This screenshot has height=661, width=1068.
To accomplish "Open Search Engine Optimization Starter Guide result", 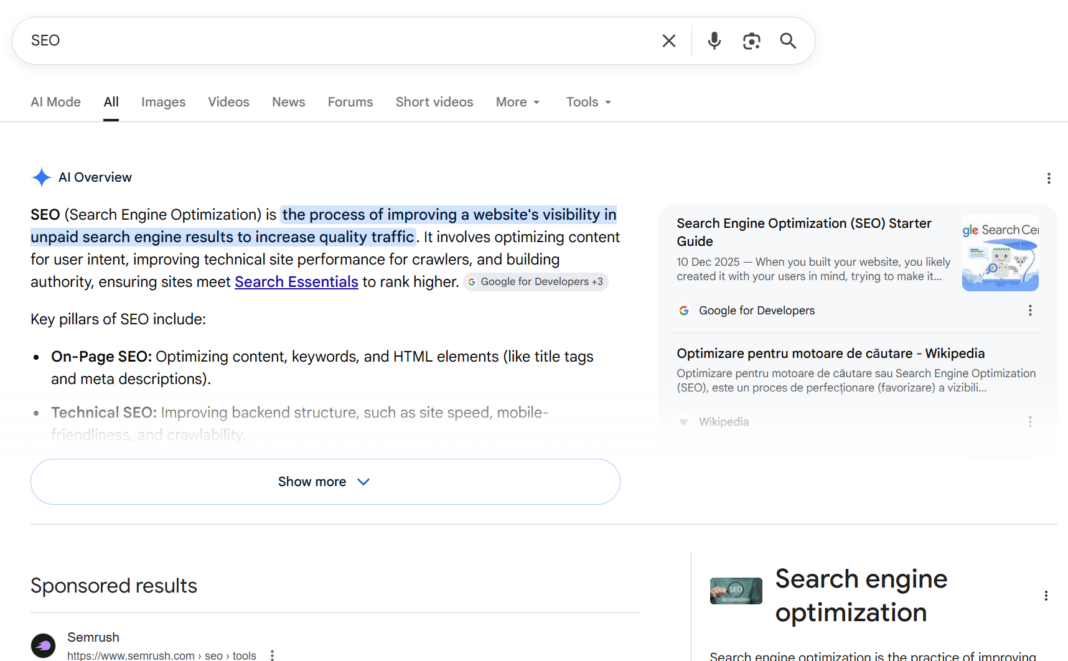I will pos(804,232).
